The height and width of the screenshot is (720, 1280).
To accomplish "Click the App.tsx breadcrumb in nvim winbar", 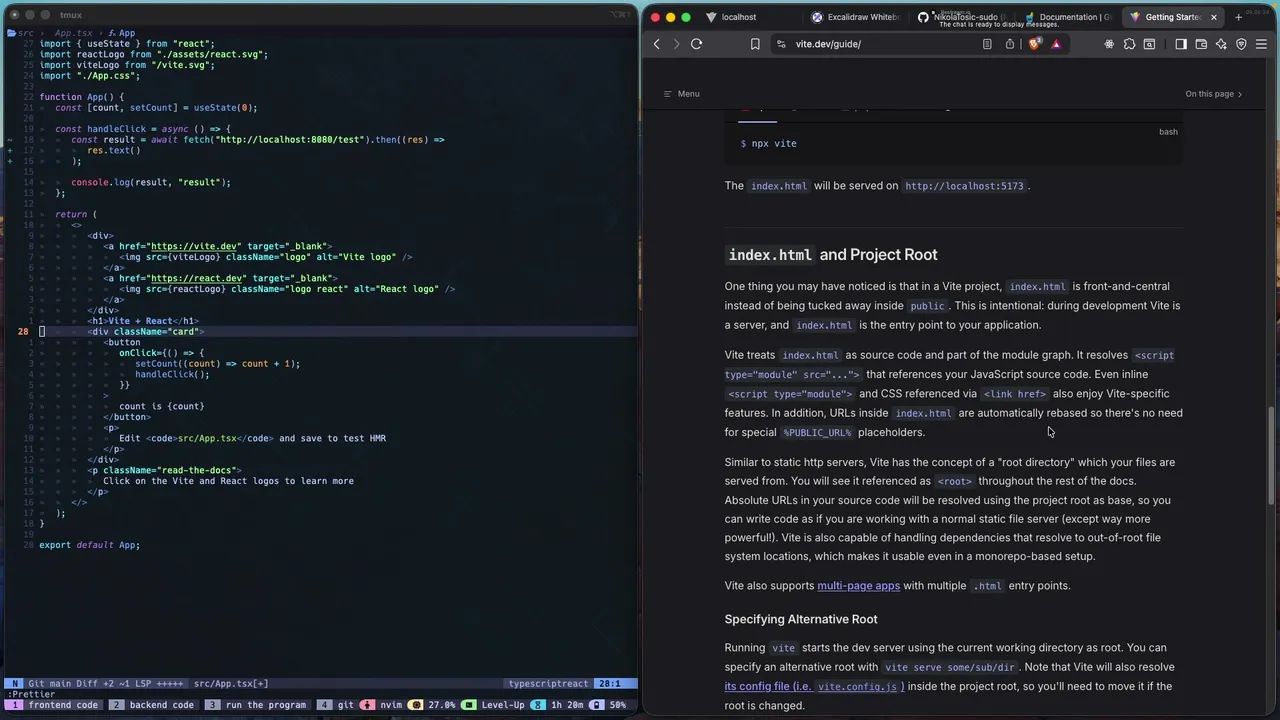I will tap(74, 33).
